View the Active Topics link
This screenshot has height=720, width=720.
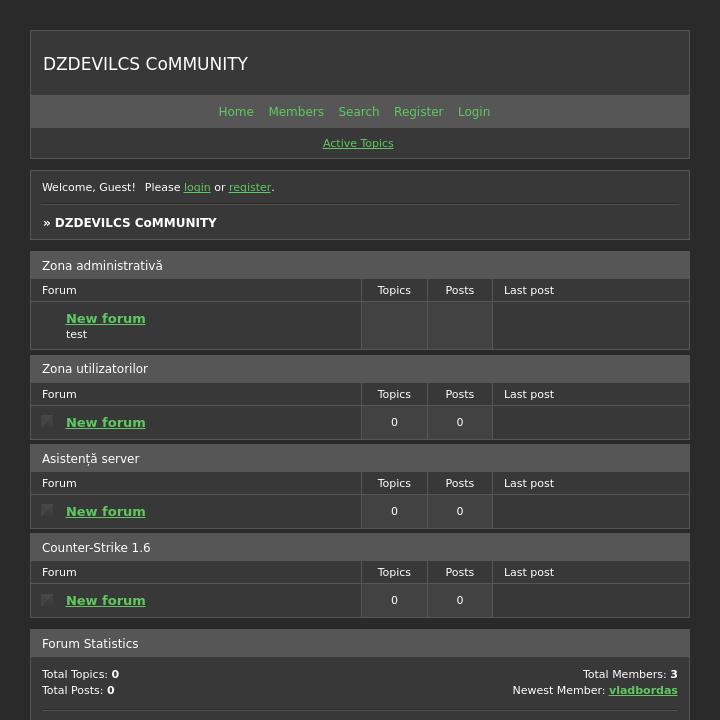click(x=358, y=144)
